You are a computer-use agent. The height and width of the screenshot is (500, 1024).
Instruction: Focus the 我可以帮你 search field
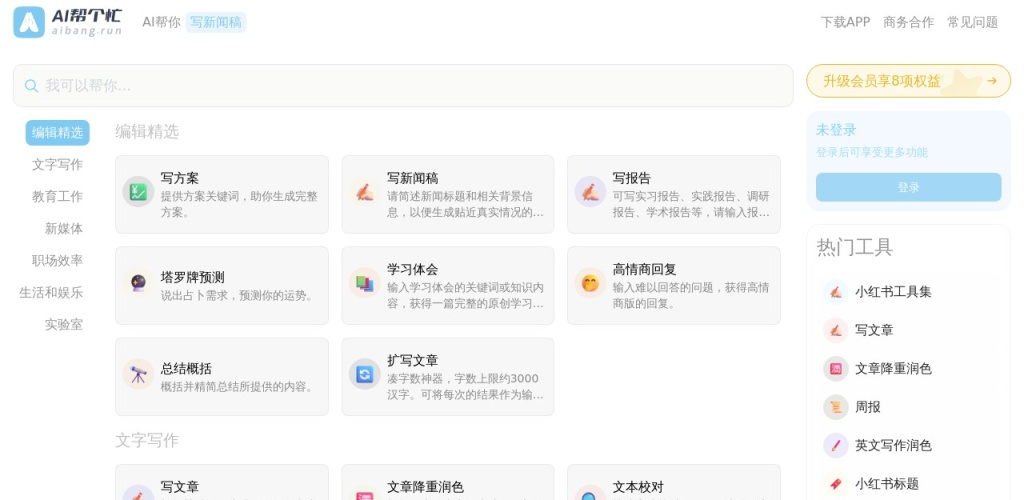[x=400, y=86]
